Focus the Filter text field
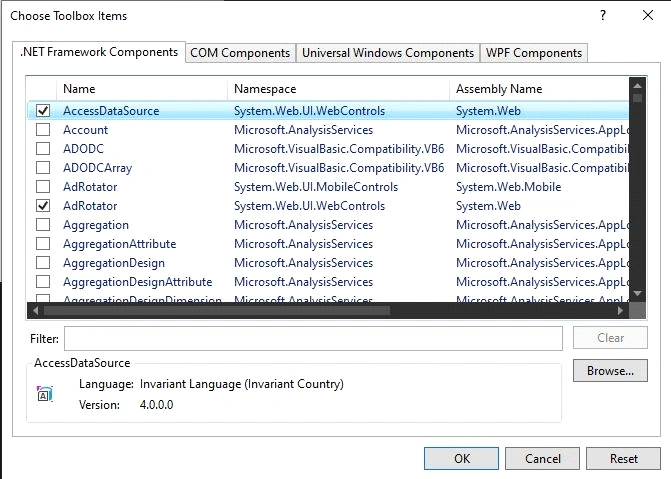The width and height of the screenshot is (671, 479). tap(313, 339)
